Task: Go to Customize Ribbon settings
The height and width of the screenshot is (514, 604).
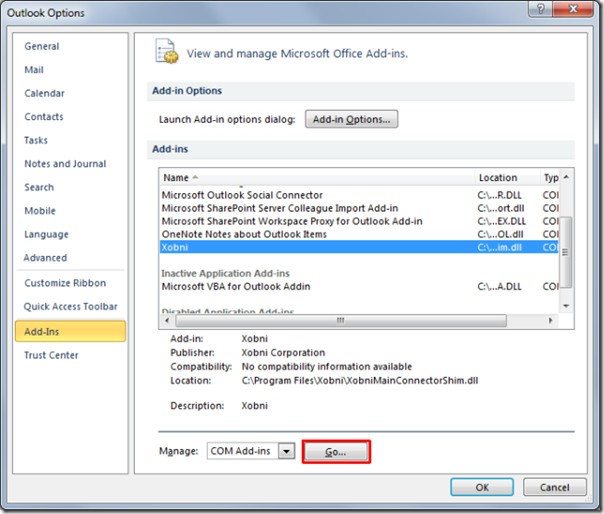Action: [66, 283]
